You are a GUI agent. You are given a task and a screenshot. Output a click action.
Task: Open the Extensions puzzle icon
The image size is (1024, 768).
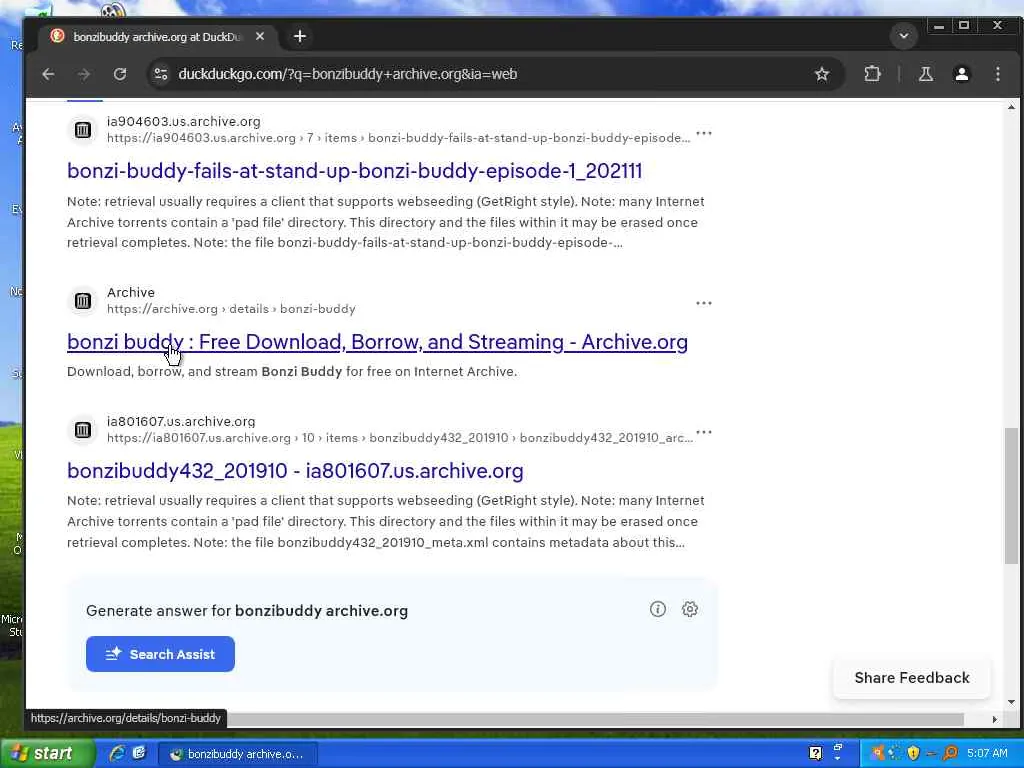[x=872, y=74]
